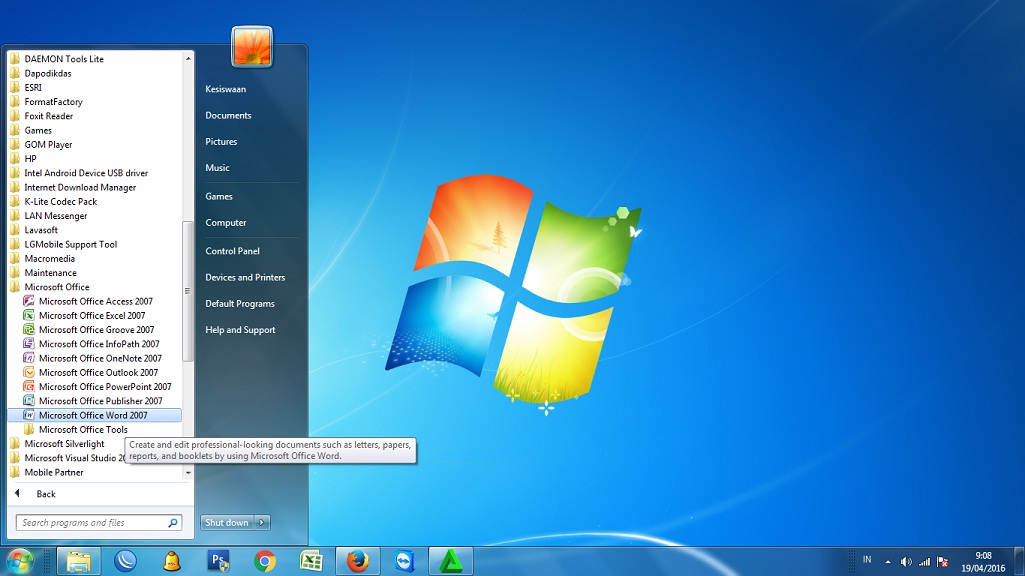Click the volume speaker tray icon

point(906,562)
